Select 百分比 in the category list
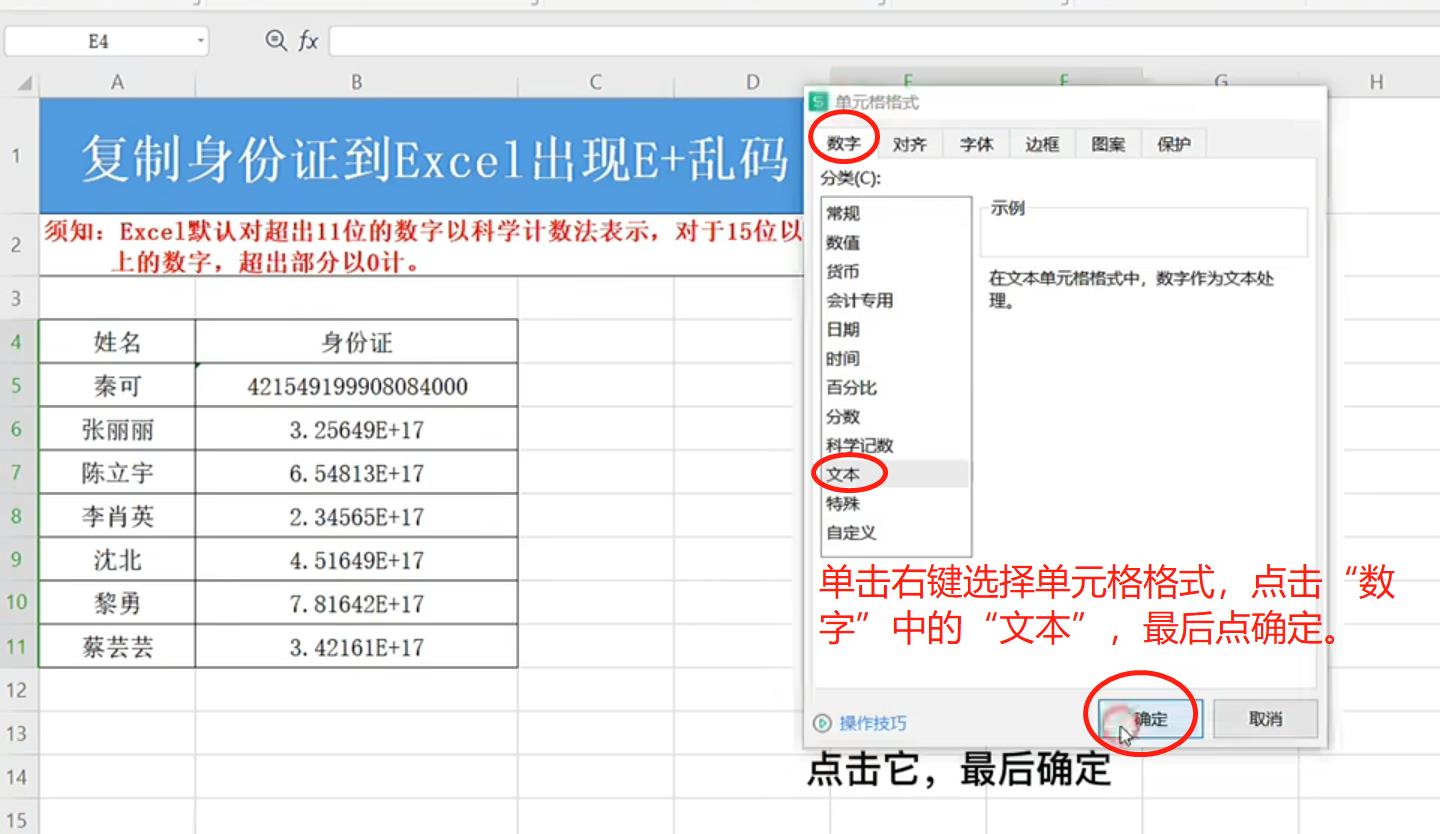The image size is (1440, 834). click(x=895, y=387)
